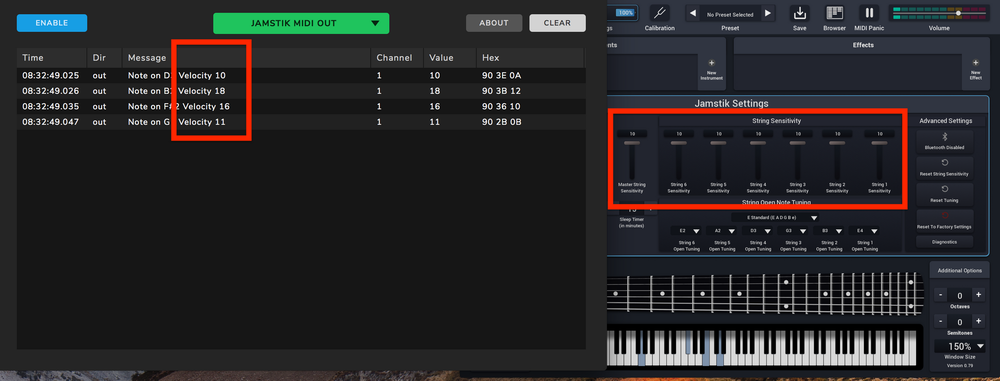Open the JAMSTIK MIDI OUT device dropdown
The height and width of the screenshot is (381, 1000).
click(x=301, y=23)
